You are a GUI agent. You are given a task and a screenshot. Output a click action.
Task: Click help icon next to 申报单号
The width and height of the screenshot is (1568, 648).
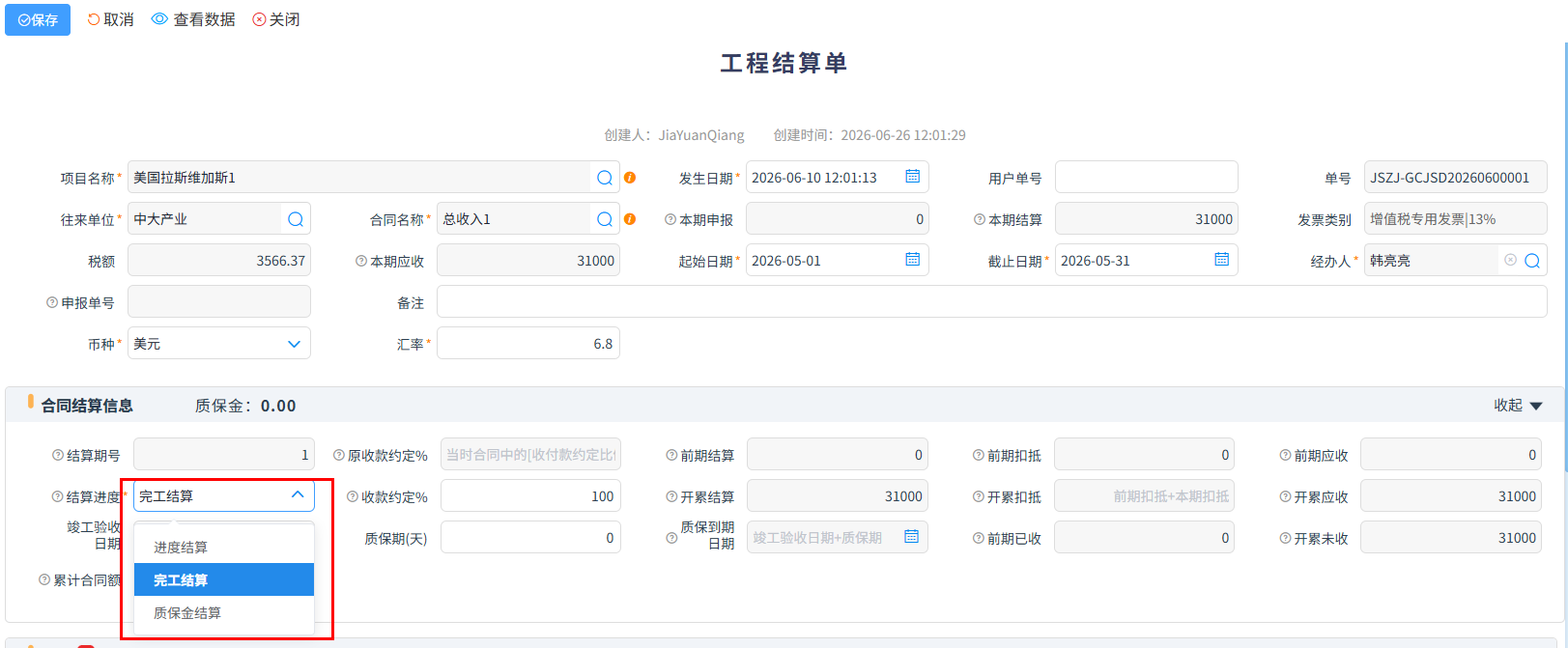[x=52, y=302]
